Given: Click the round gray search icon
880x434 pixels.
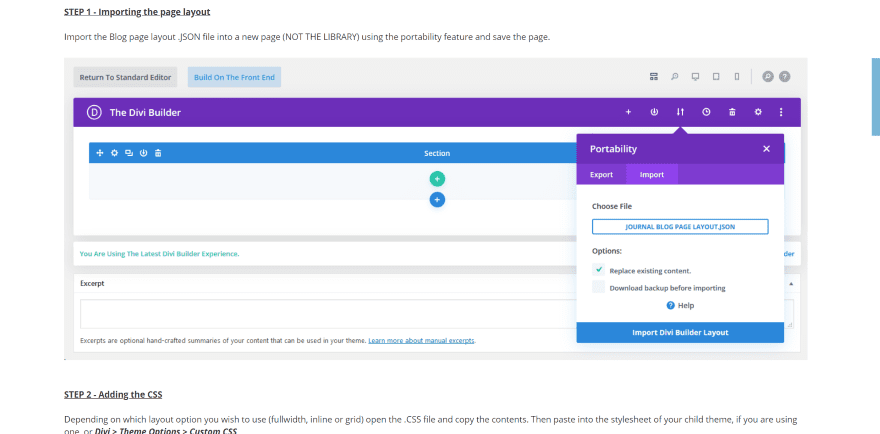Looking at the screenshot, I should point(768,76).
